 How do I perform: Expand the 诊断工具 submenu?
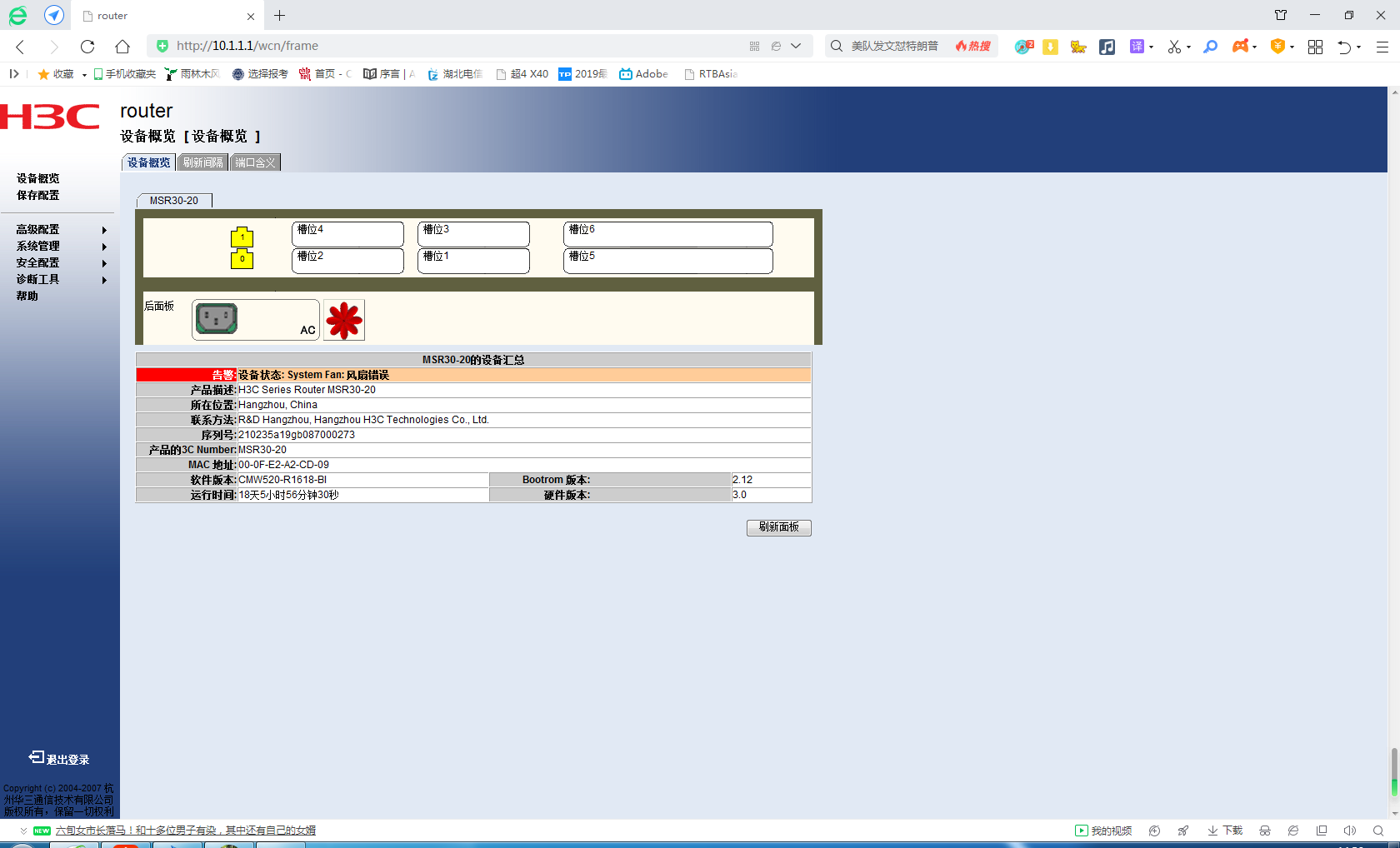coord(104,280)
